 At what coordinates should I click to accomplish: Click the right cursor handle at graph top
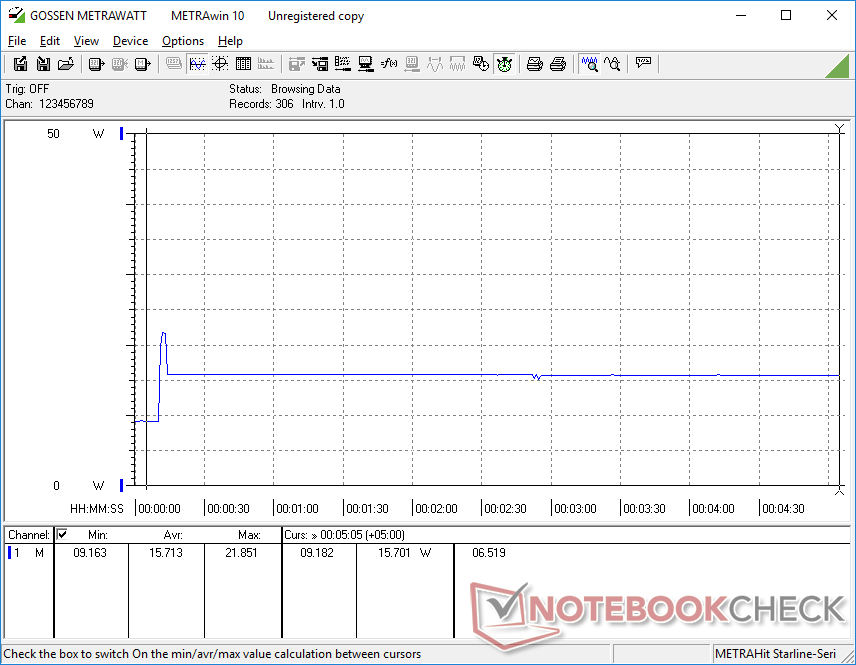[x=840, y=128]
